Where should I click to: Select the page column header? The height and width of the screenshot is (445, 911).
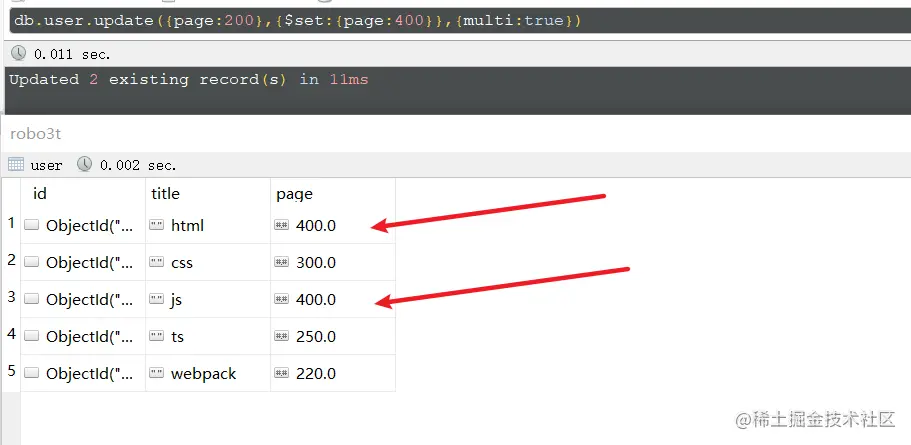333,193
